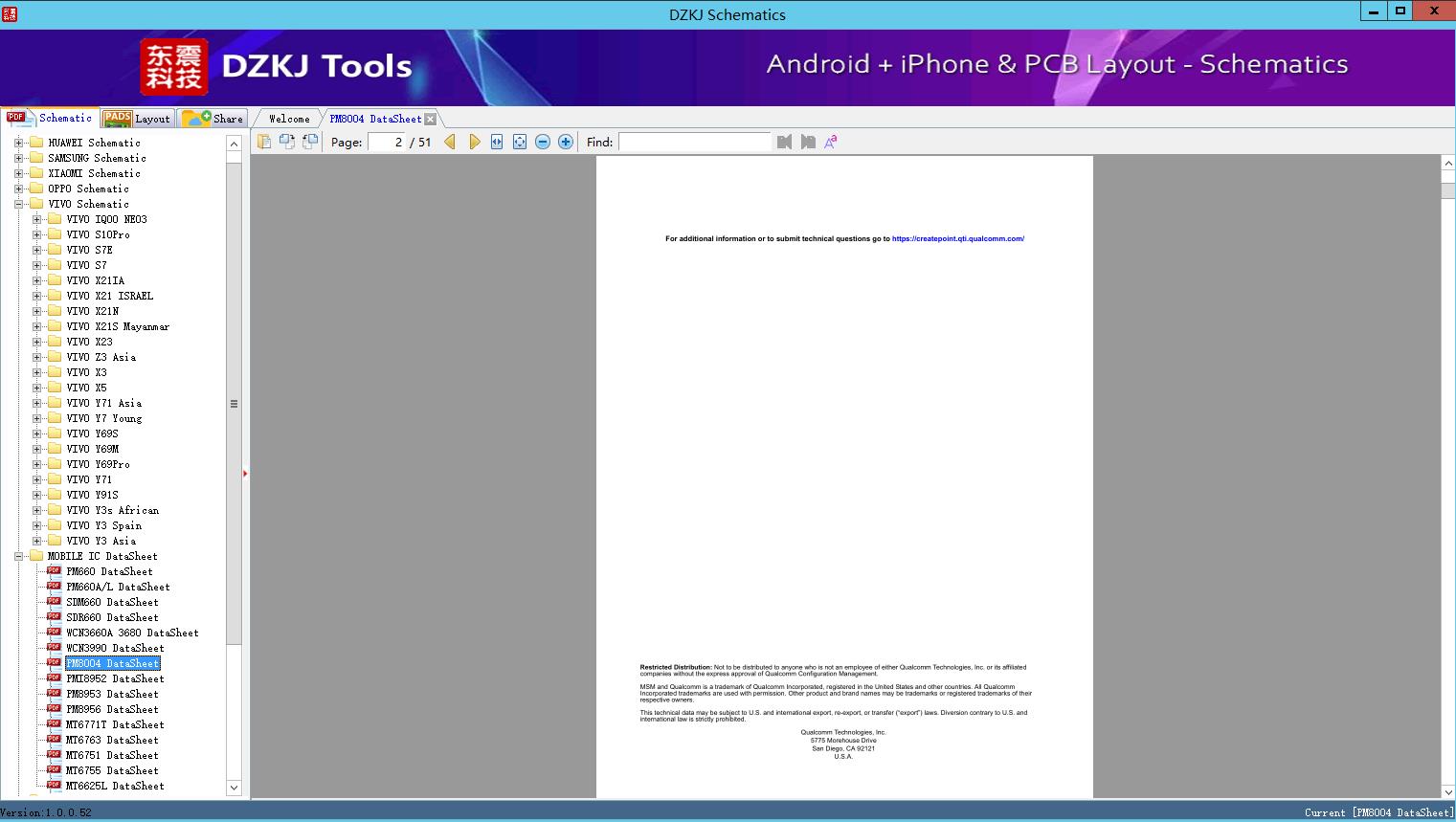1456x822 pixels.
Task: Click the document view scroll down arrow
Action: click(1447, 791)
